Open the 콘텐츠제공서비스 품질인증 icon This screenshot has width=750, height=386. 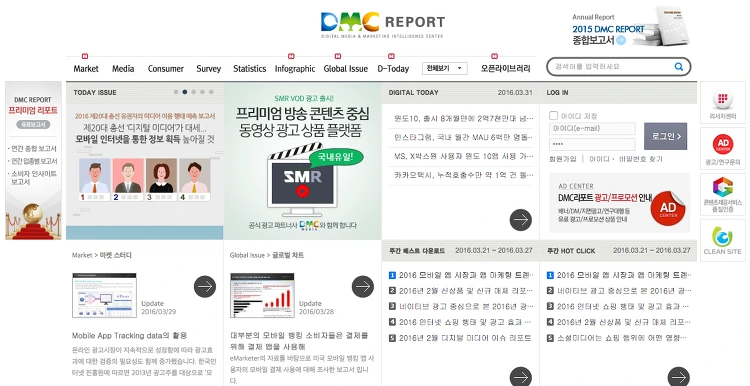pyautogui.click(x=723, y=194)
